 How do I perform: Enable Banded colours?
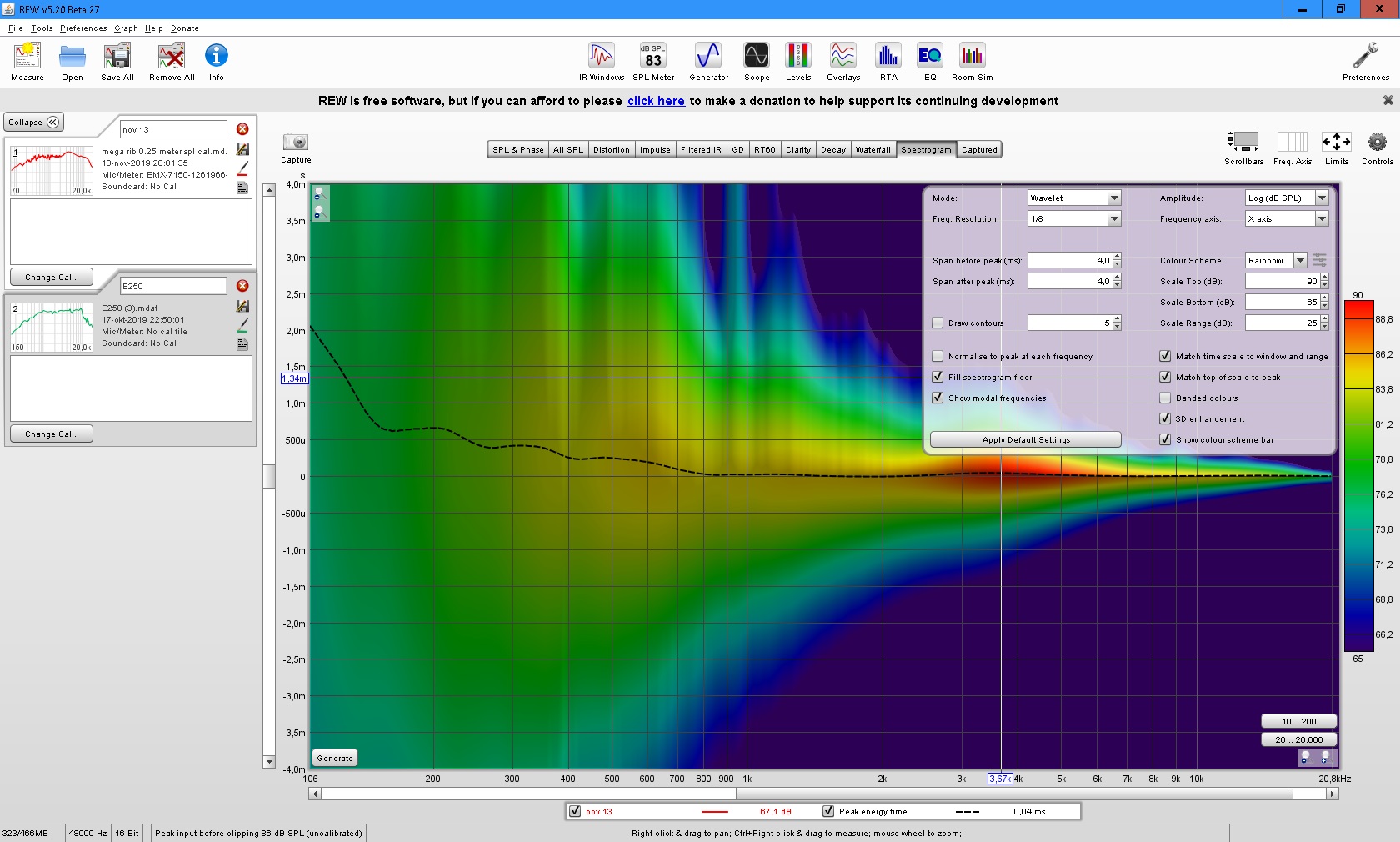[1165, 398]
